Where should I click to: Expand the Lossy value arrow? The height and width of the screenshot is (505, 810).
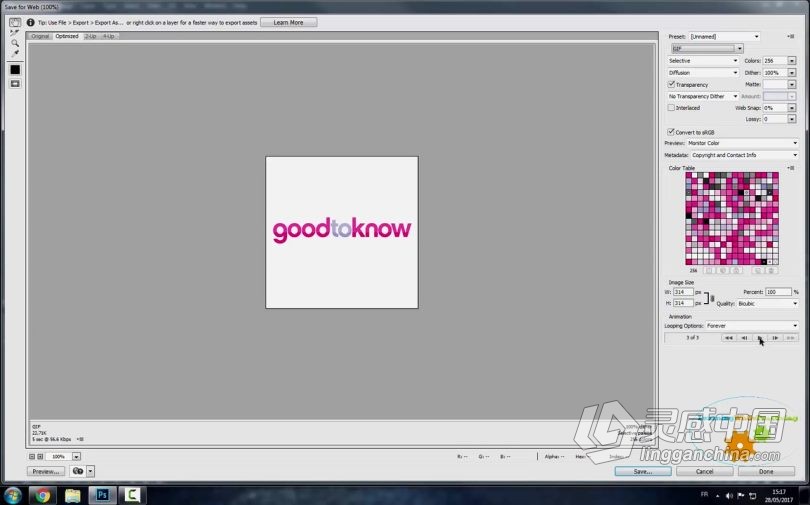click(x=791, y=119)
